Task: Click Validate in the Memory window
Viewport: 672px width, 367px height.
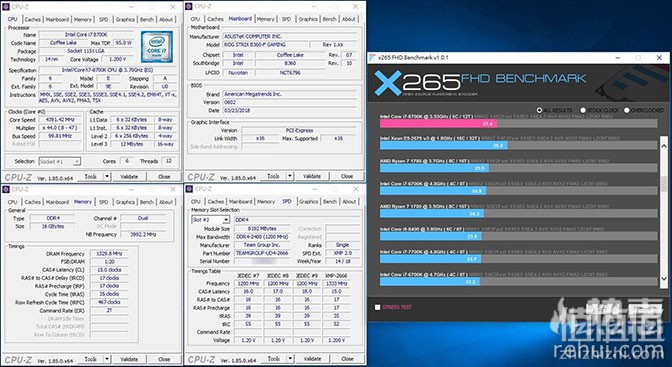Action: click(x=129, y=359)
